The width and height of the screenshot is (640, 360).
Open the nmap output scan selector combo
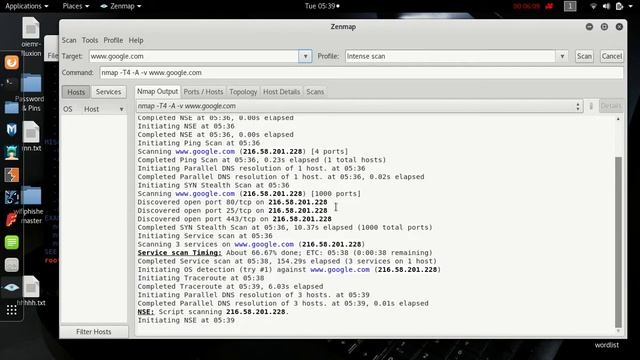[359, 106]
